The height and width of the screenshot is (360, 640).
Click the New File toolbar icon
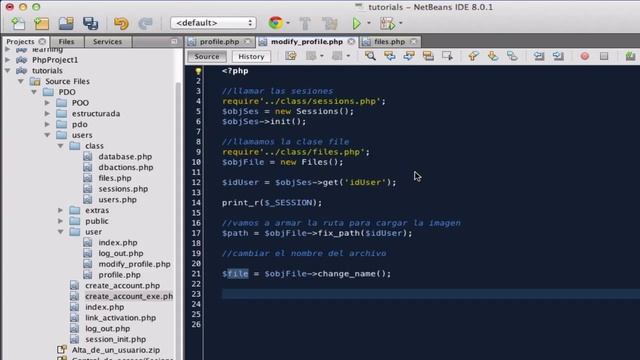pyautogui.click(x=18, y=23)
